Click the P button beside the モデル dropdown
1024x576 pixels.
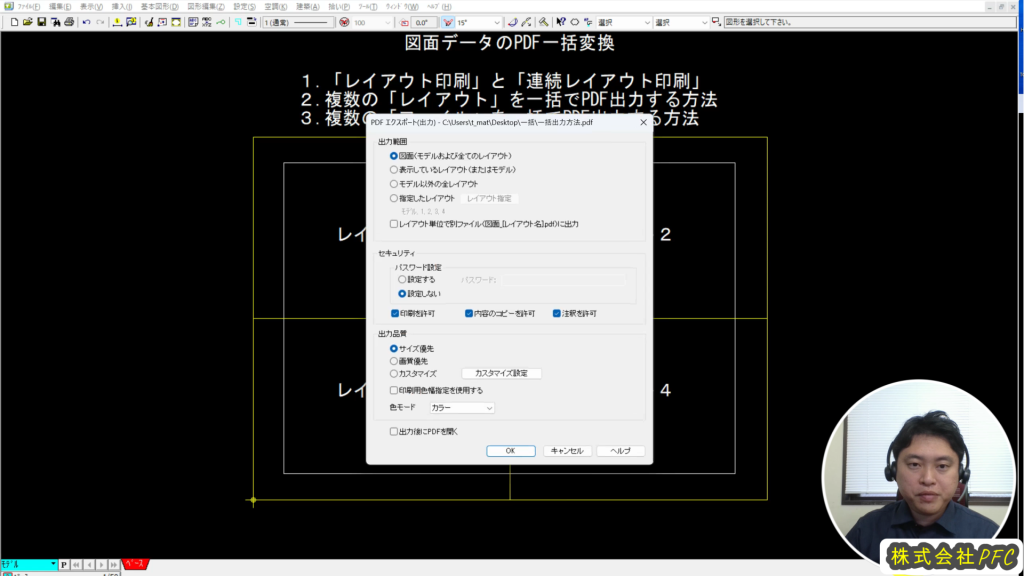pos(64,565)
